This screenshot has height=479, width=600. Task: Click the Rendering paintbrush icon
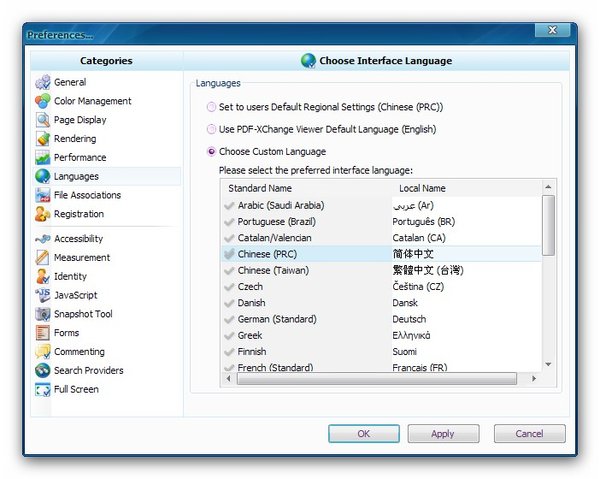point(42,138)
